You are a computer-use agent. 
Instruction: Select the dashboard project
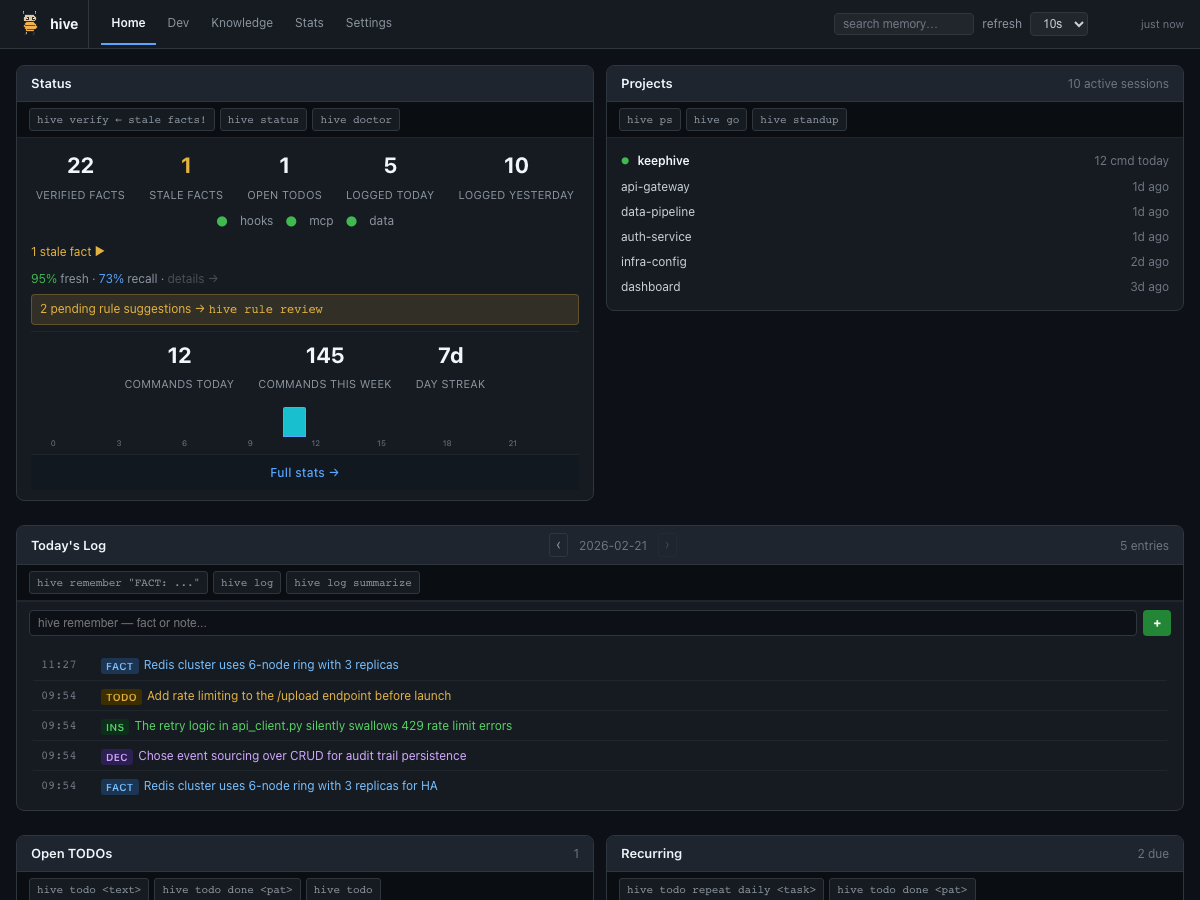pos(895,287)
